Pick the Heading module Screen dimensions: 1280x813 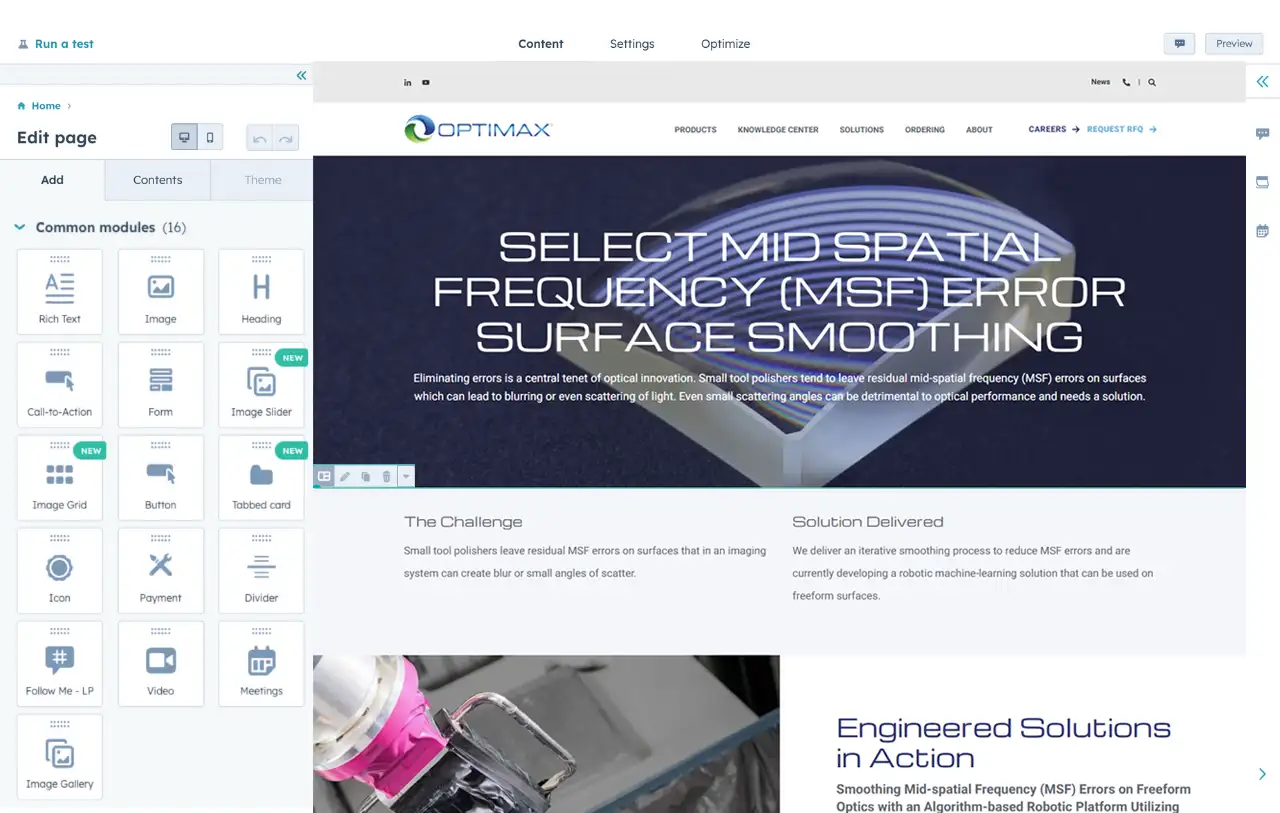coord(261,291)
